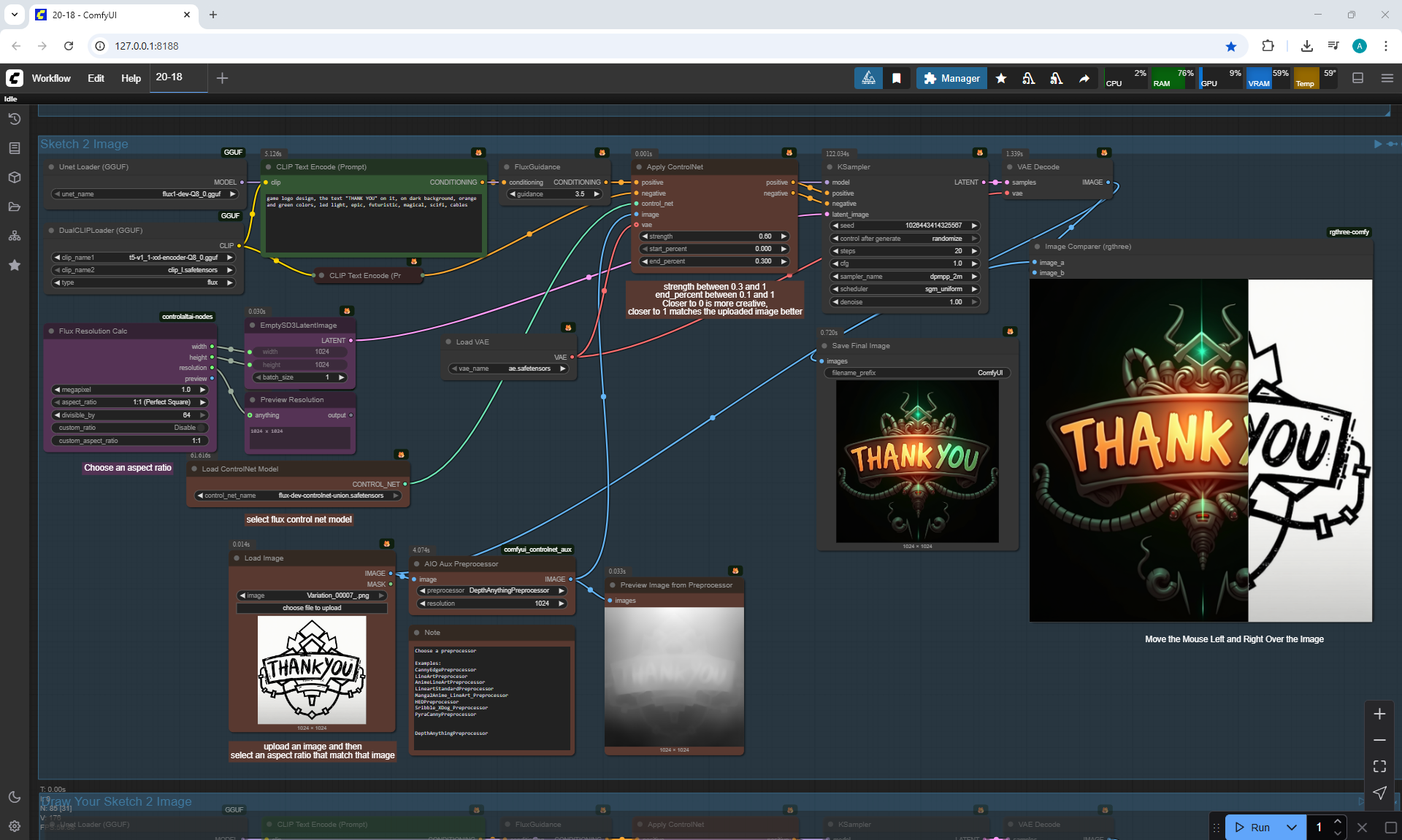Toggle the bottom panel icon in top bar
Image resolution: width=1402 pixels, height=840 pixels.
pos(1358,78)
